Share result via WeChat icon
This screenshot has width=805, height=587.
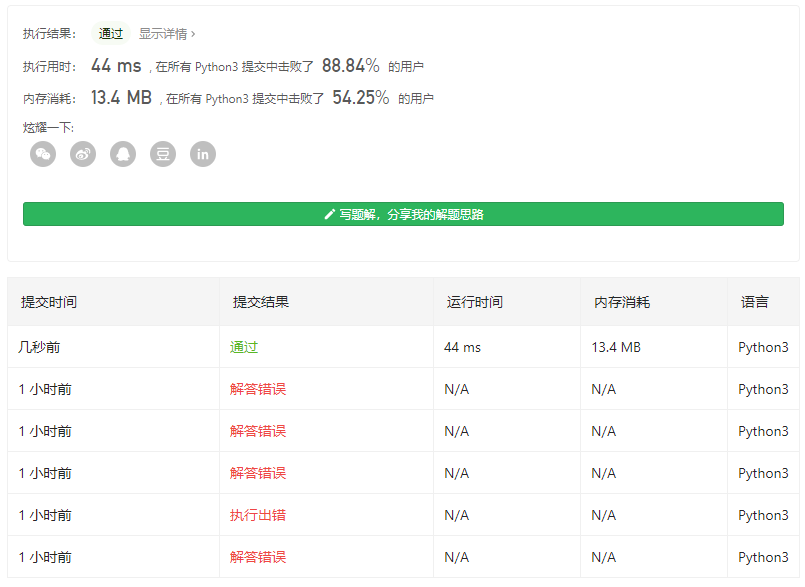pyautogui.click(x=43, y=154)
